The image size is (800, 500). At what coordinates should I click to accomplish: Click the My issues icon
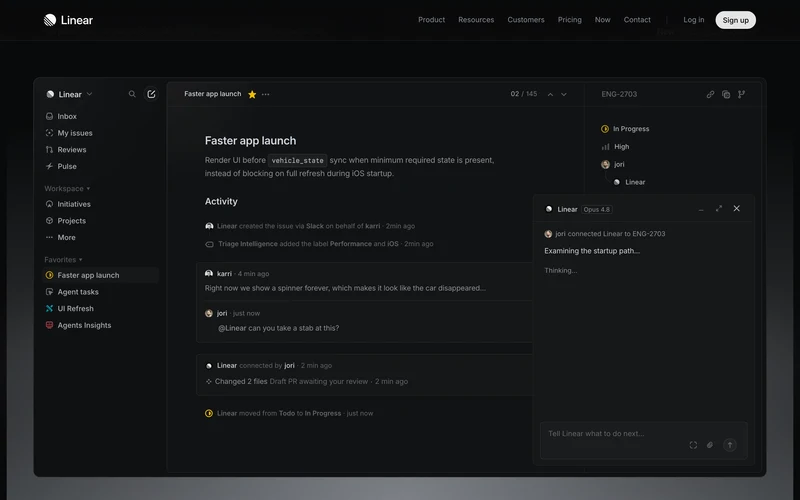coord(49,133)
